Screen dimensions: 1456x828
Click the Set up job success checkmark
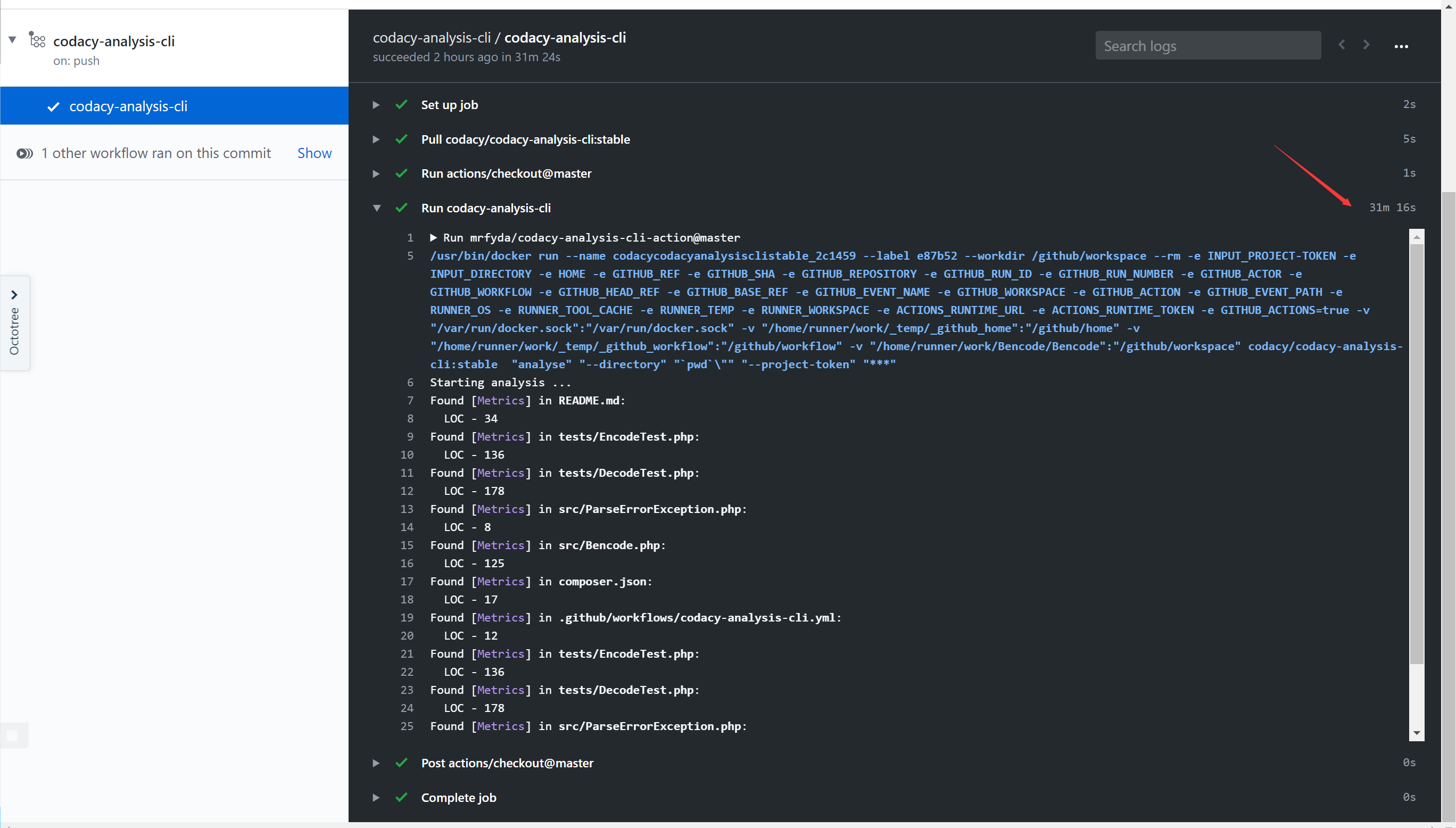[401, 105]
